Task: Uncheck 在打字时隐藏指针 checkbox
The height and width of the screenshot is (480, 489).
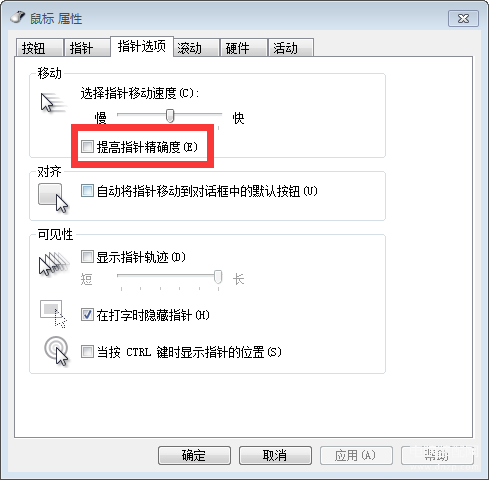Action: click(x=87, y=315)
